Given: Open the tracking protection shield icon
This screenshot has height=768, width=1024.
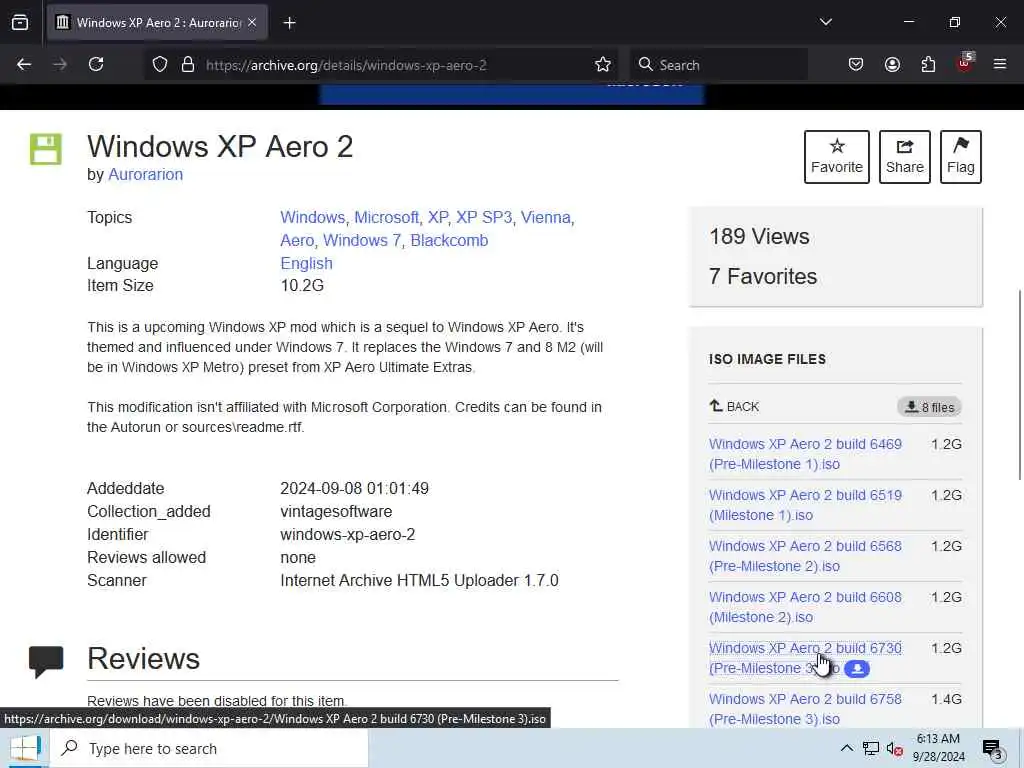Looking at the screenshot, I should [x=160, y=64].
